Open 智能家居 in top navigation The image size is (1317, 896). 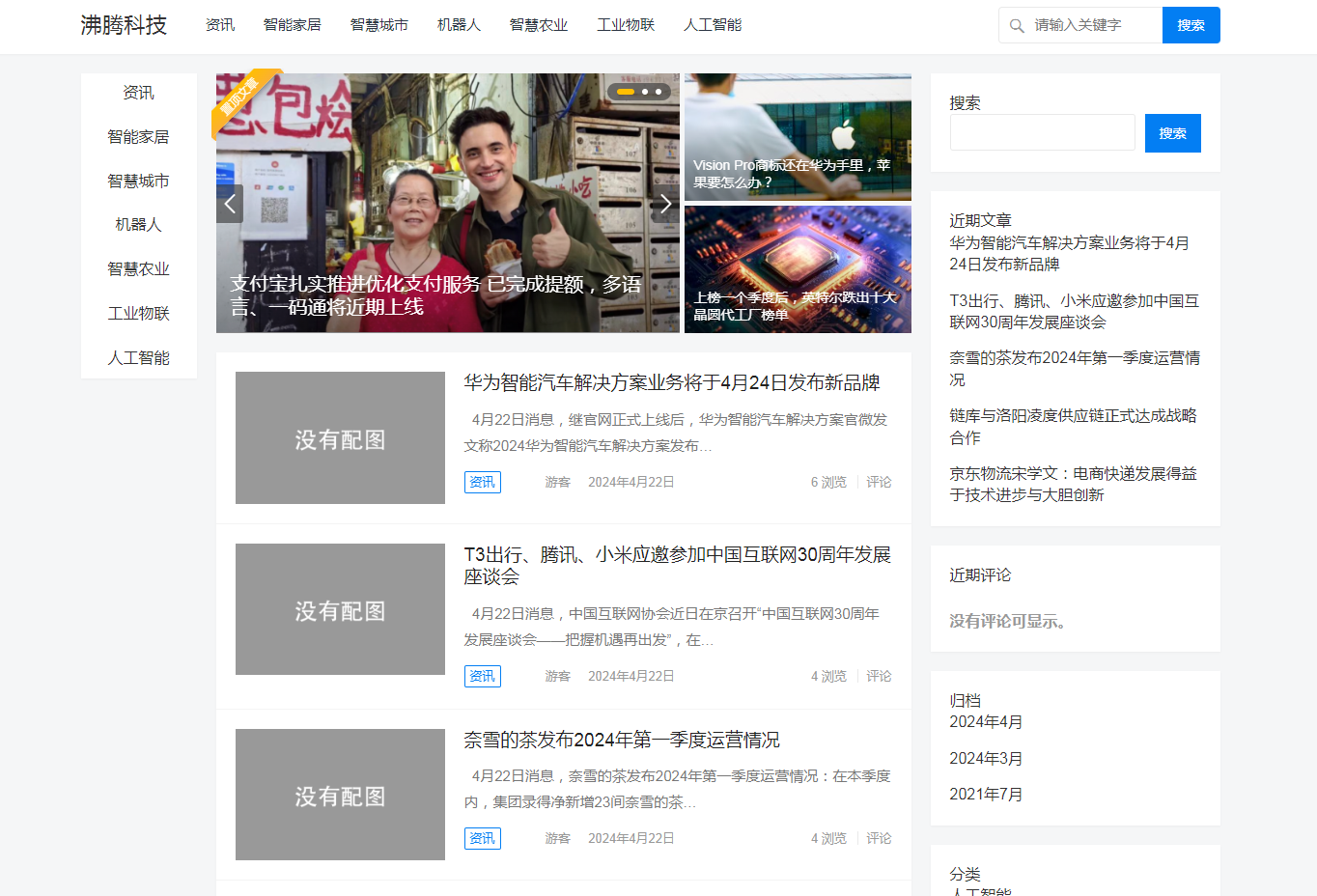293,25
